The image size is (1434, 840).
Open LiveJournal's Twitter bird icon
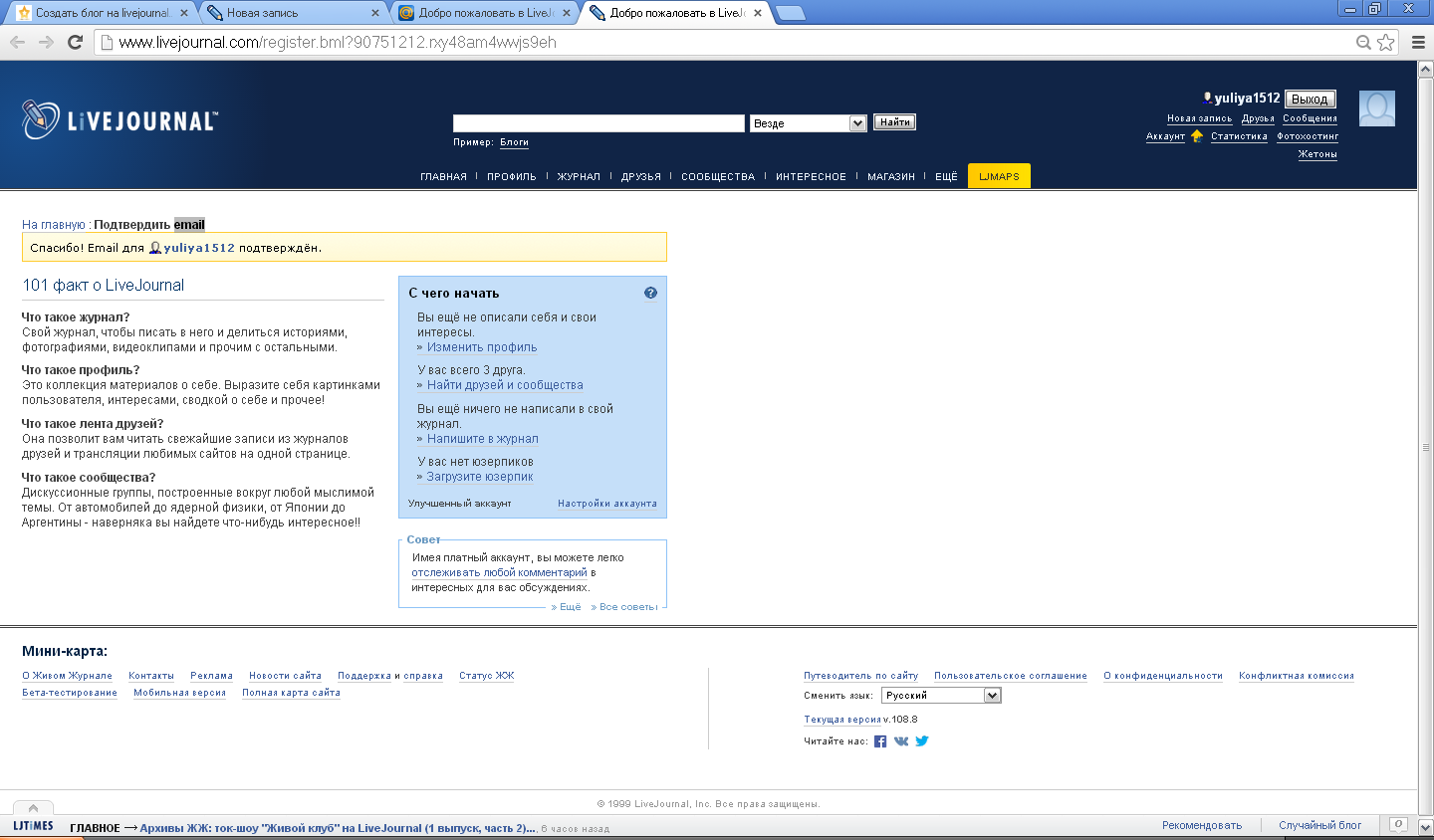tap(922, 741)
